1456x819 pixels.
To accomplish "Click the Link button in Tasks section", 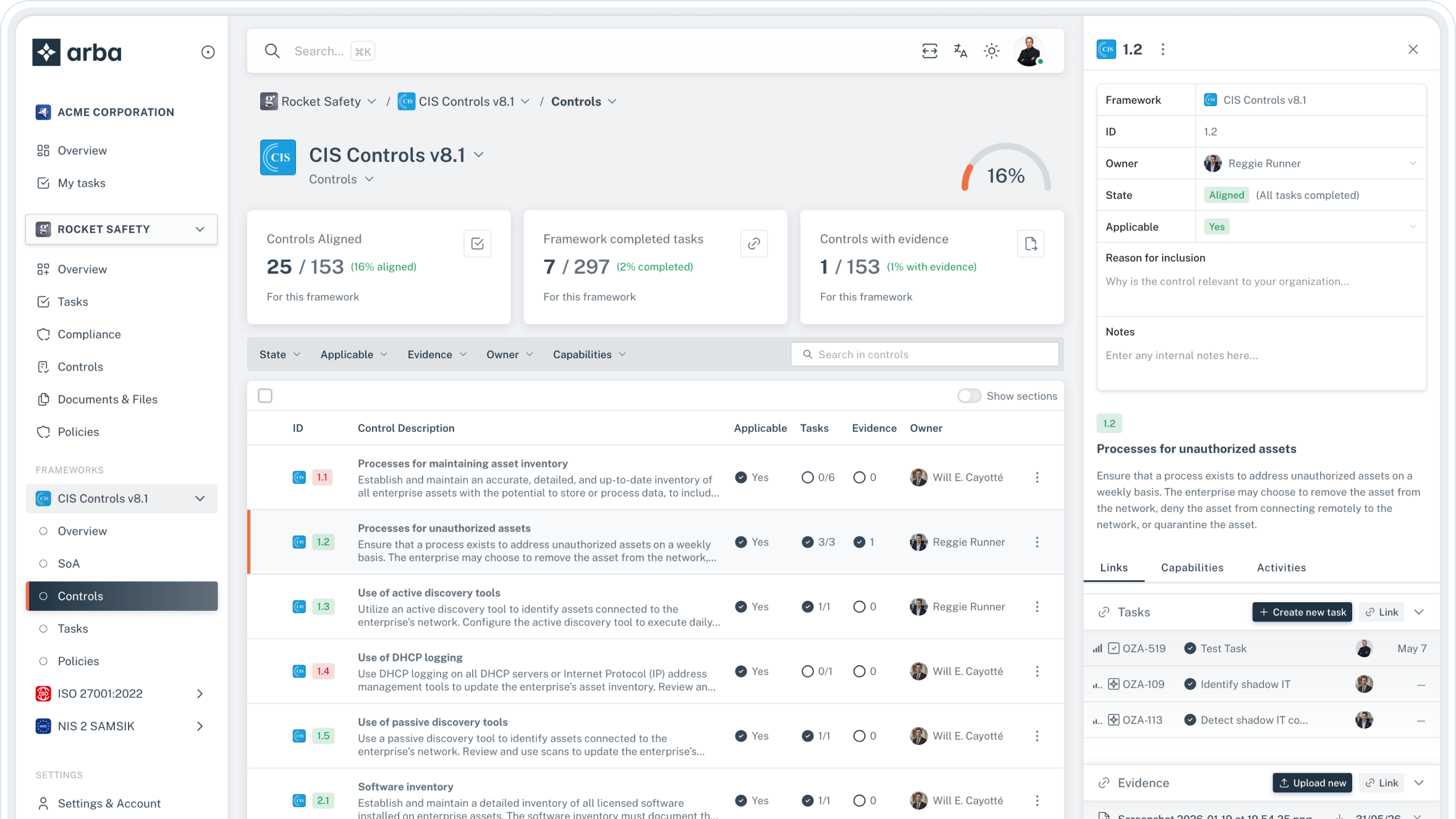I will click(x=1381, y=612).
